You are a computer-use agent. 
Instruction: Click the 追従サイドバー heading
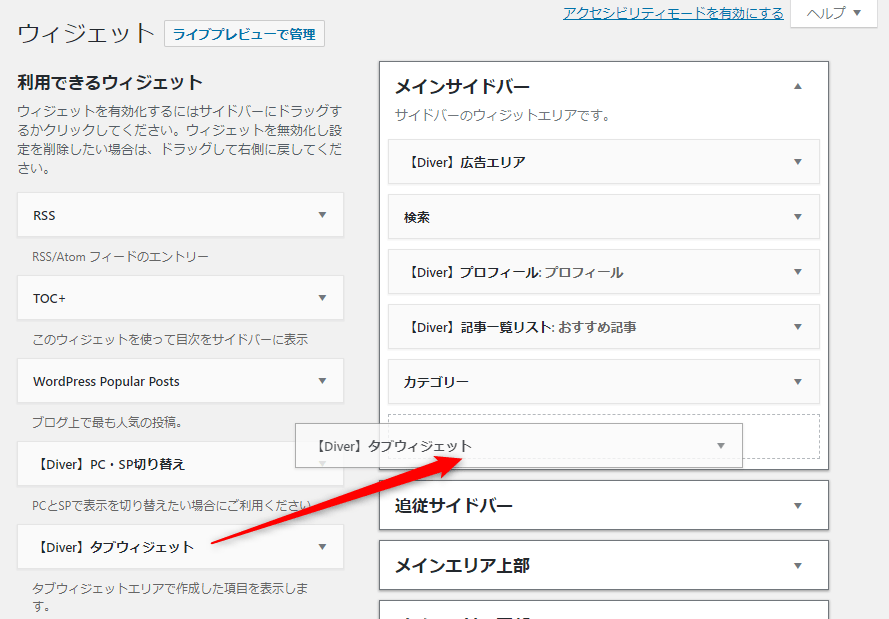454,506
